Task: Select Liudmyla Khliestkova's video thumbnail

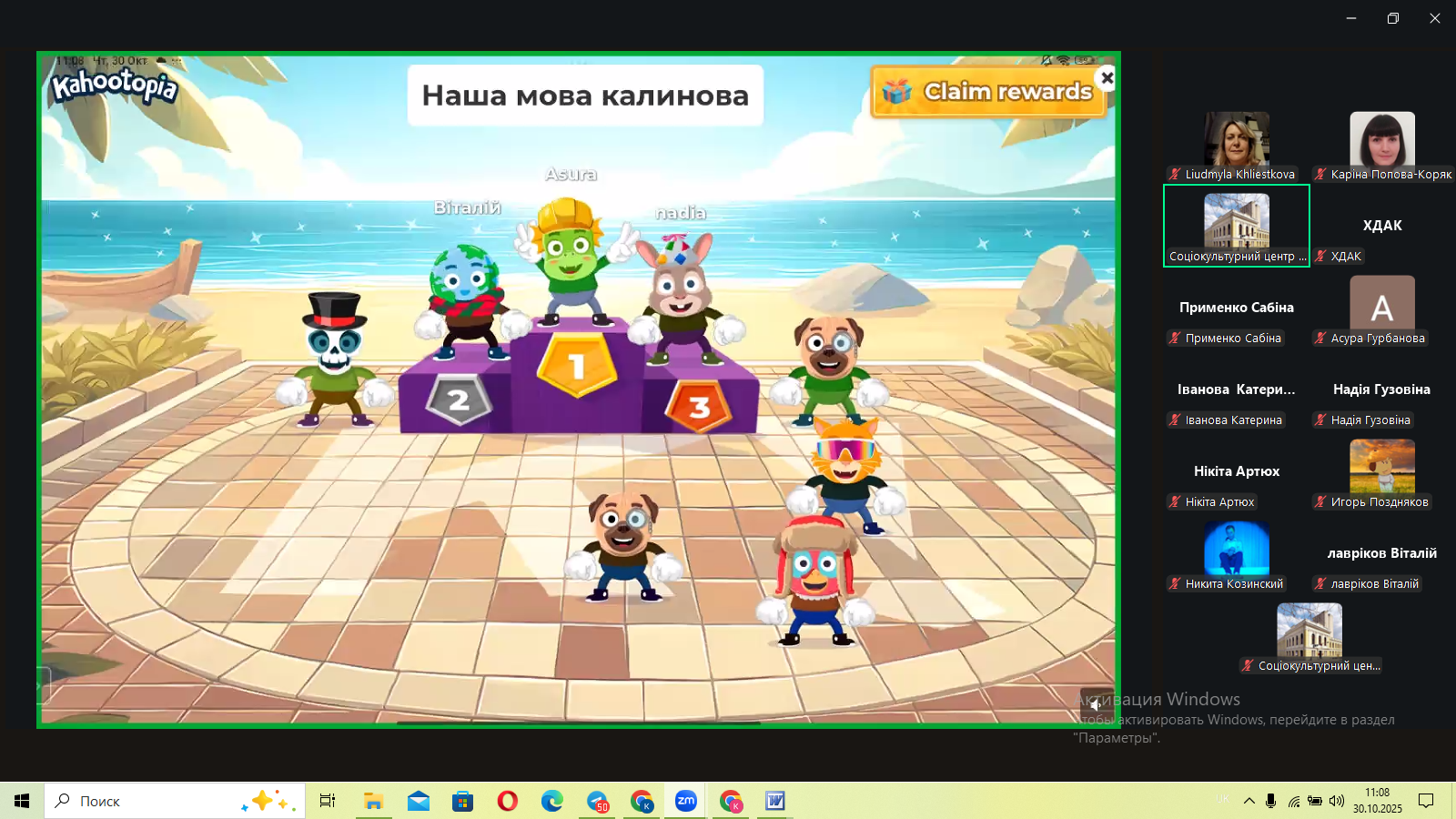Action: 1236,139
